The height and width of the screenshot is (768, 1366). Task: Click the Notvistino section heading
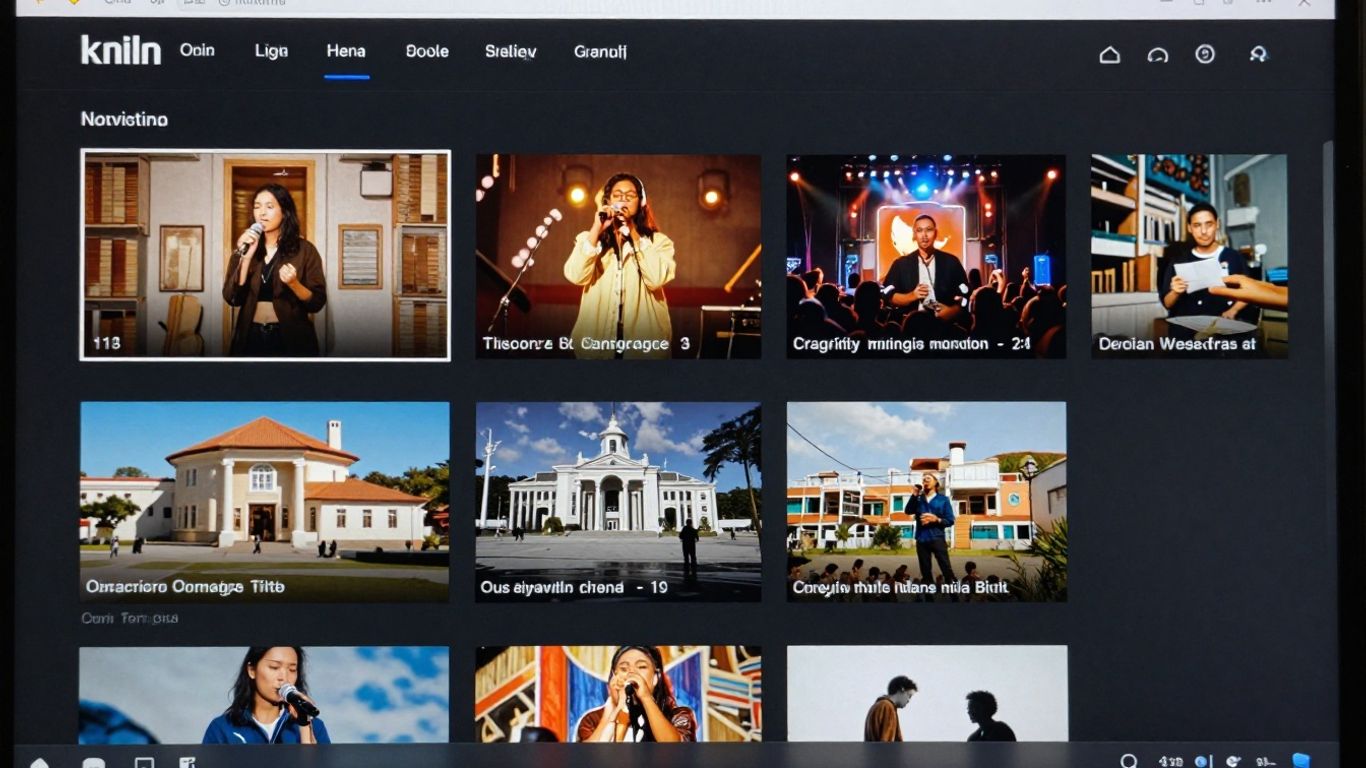pyautogui.click(x=124, y=119)
